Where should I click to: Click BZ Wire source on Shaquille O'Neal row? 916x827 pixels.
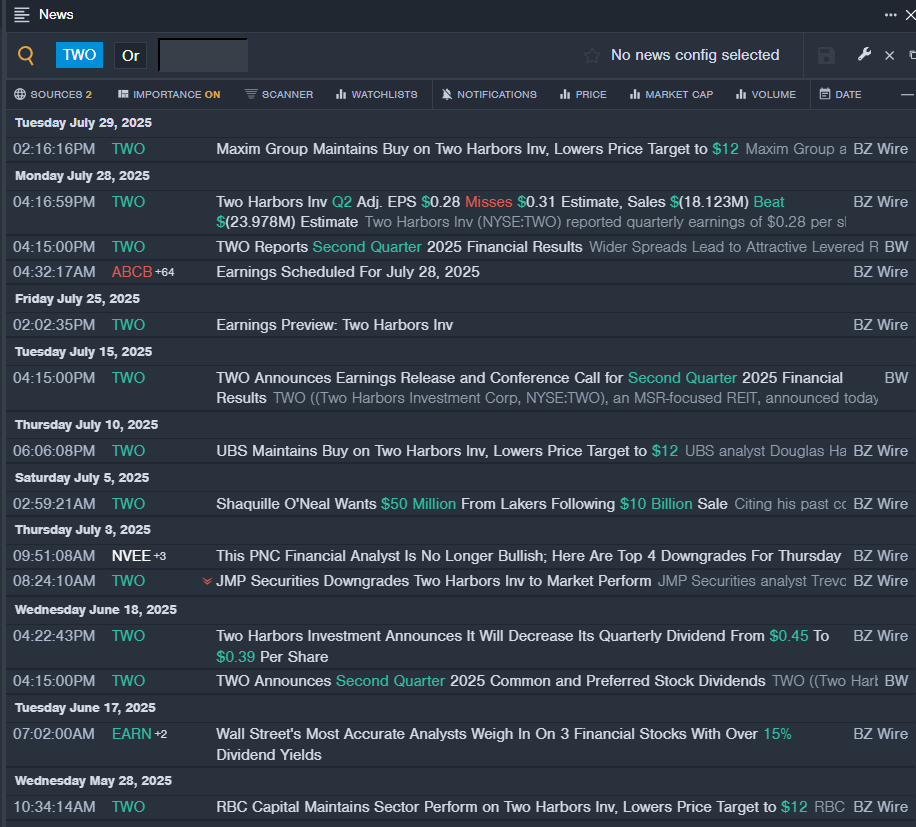880,504
